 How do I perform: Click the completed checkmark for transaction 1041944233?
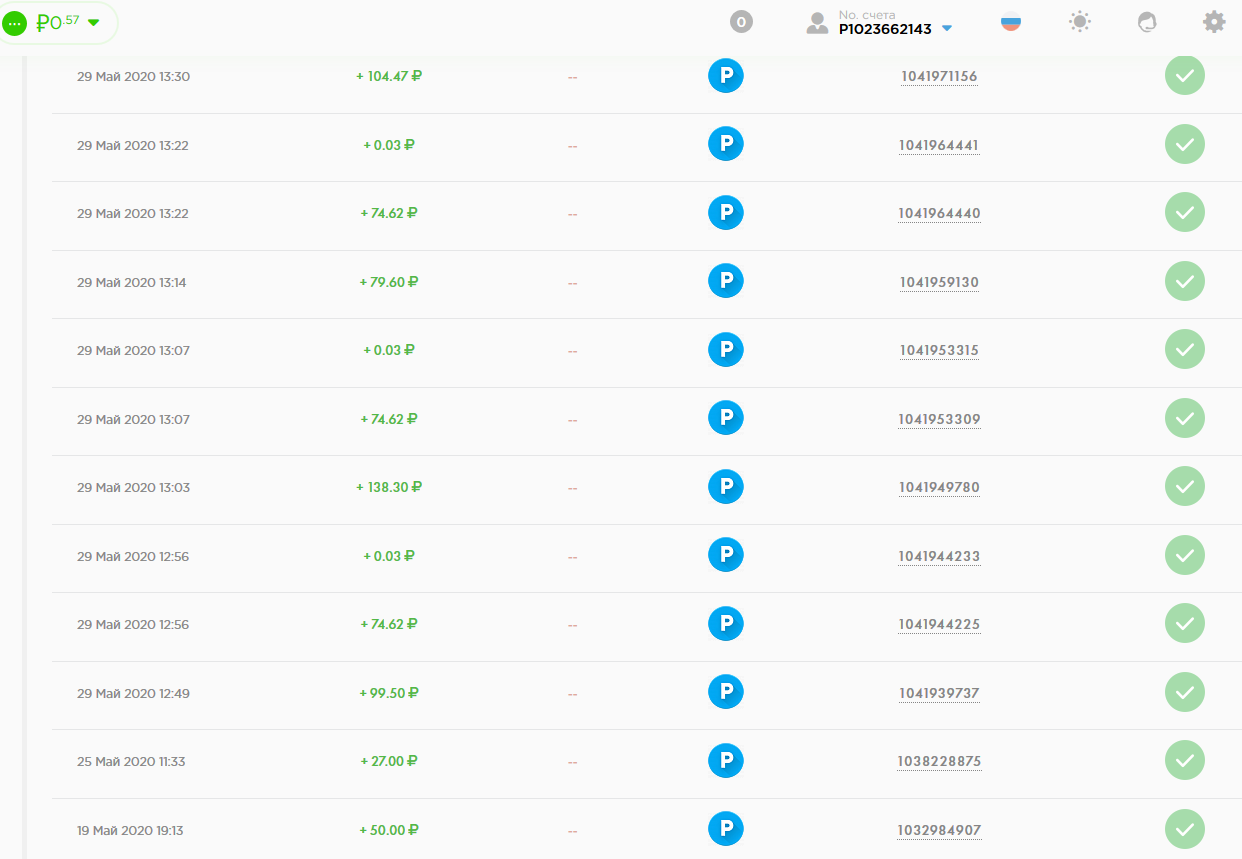tap(1185, 556)
